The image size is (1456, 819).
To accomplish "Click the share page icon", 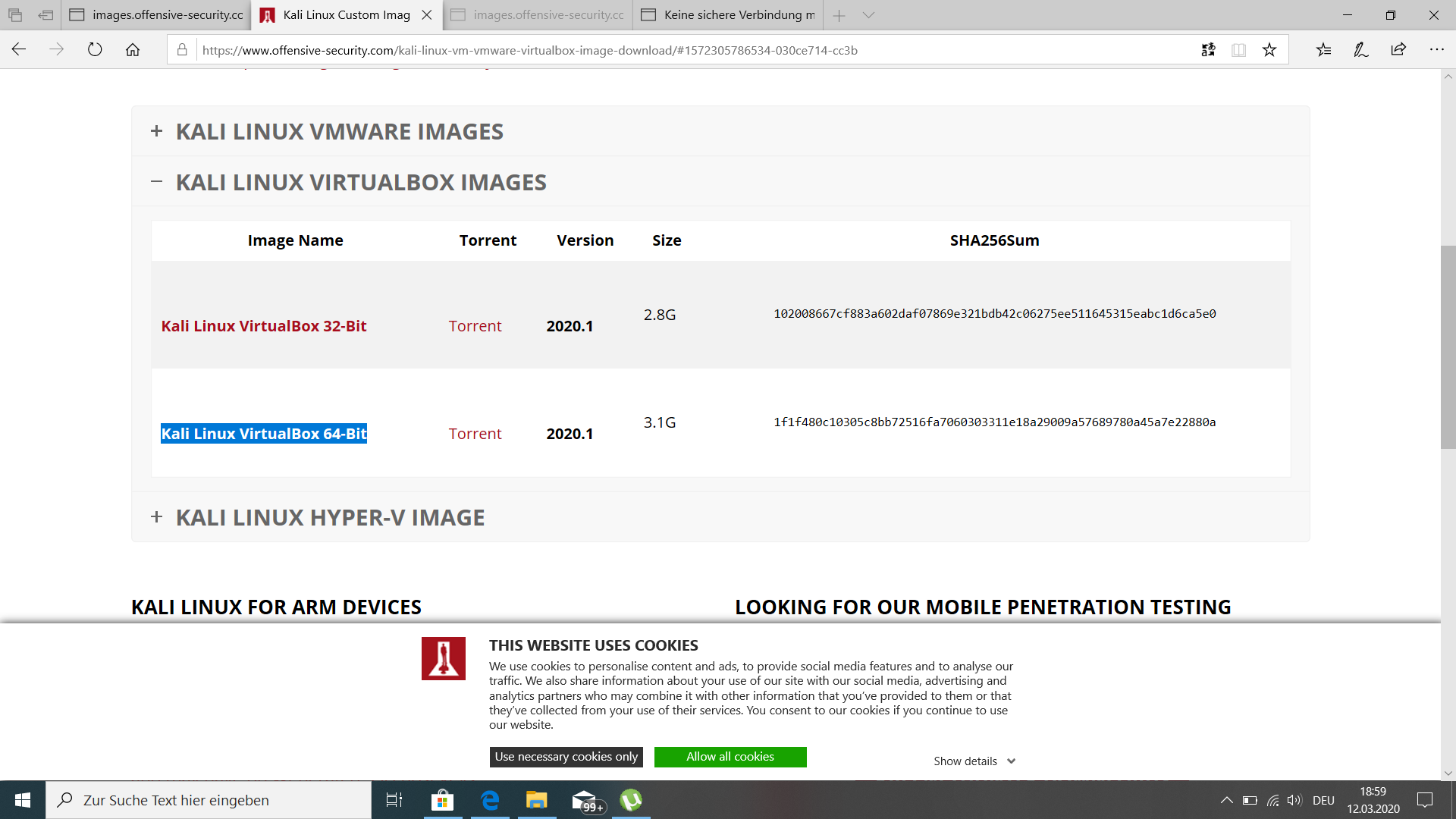I will (1398, 50).
